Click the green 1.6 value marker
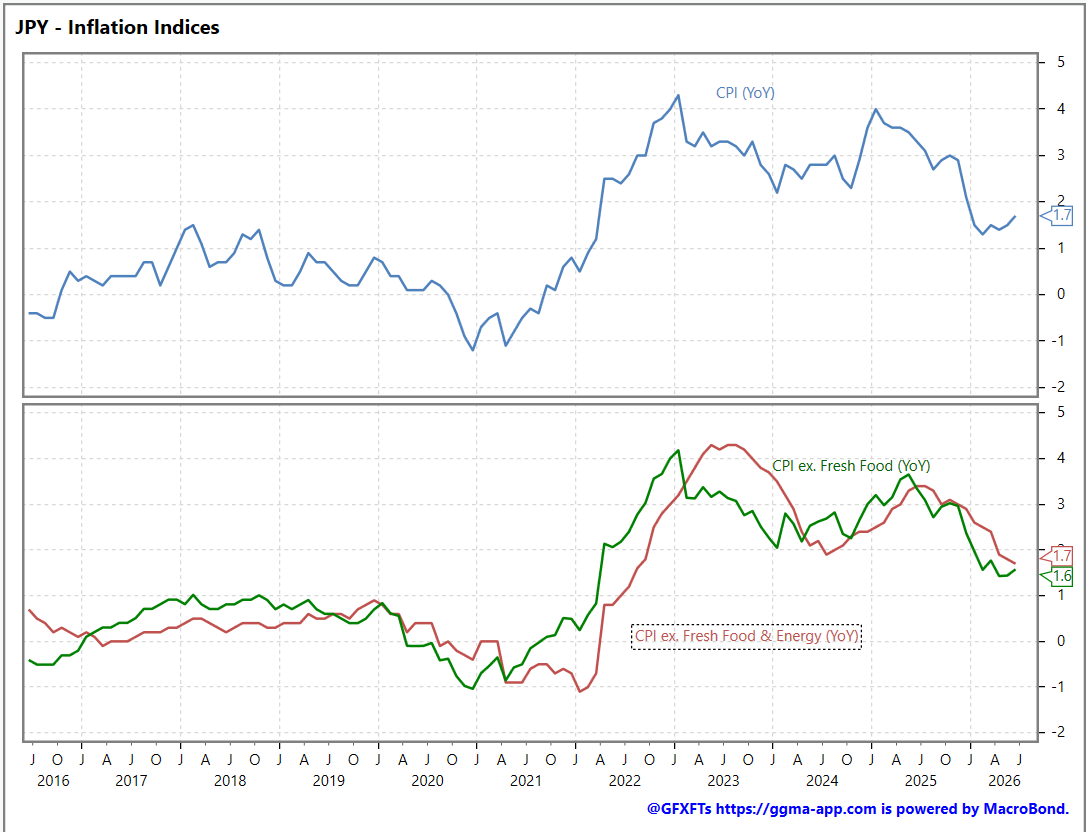 (1057, 576)
